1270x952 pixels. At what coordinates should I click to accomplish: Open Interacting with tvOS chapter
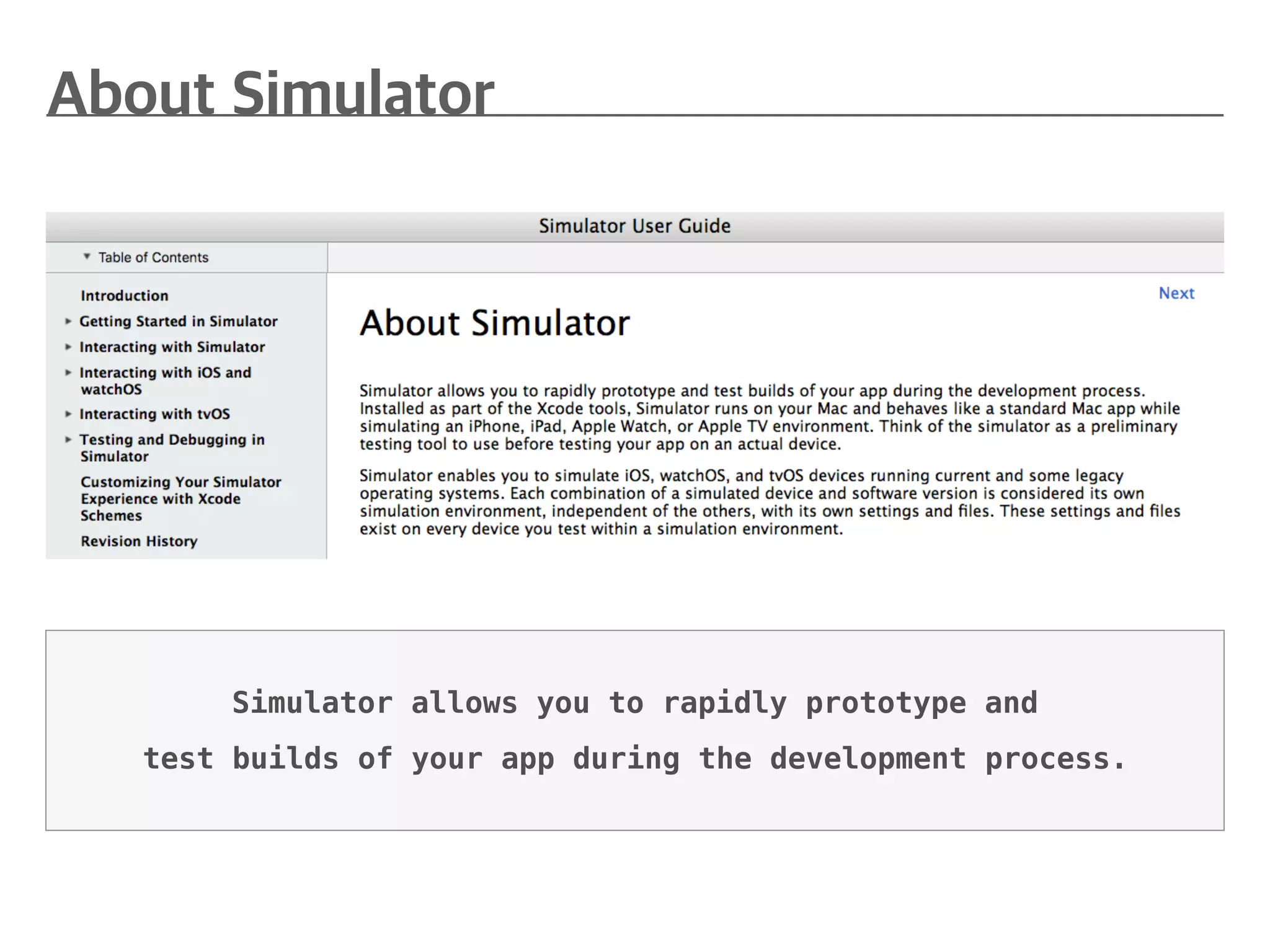(154, 414)
